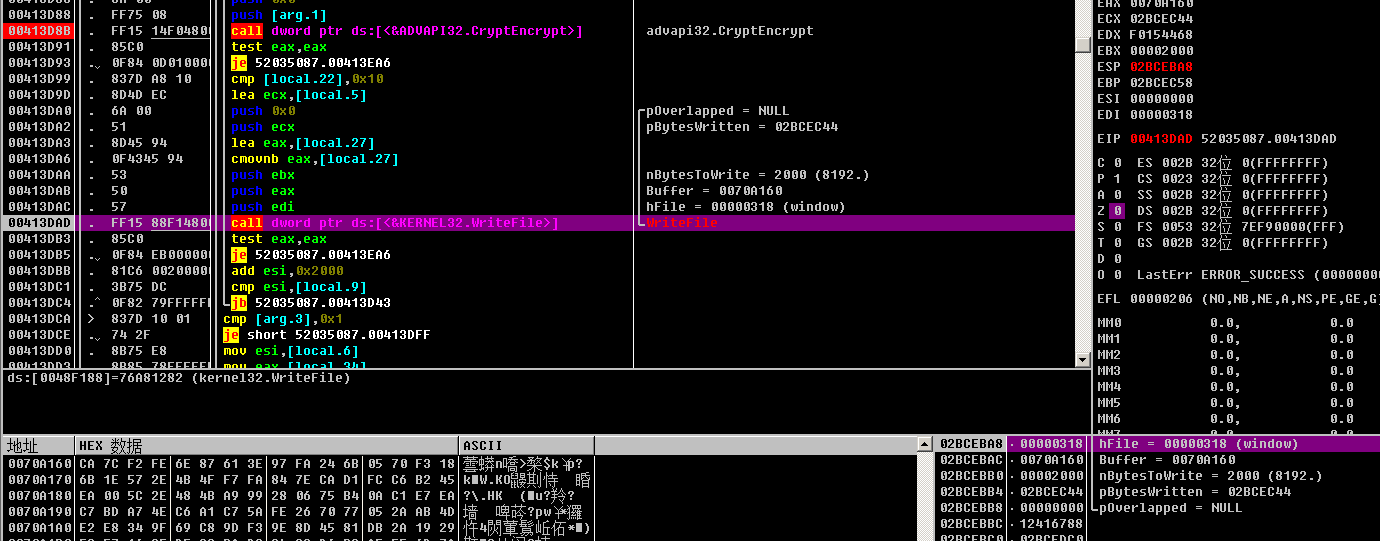This screenshot has height=541, width=1380.
Task: Select dump row at address 0070A160
Action: tap(39, 464)
